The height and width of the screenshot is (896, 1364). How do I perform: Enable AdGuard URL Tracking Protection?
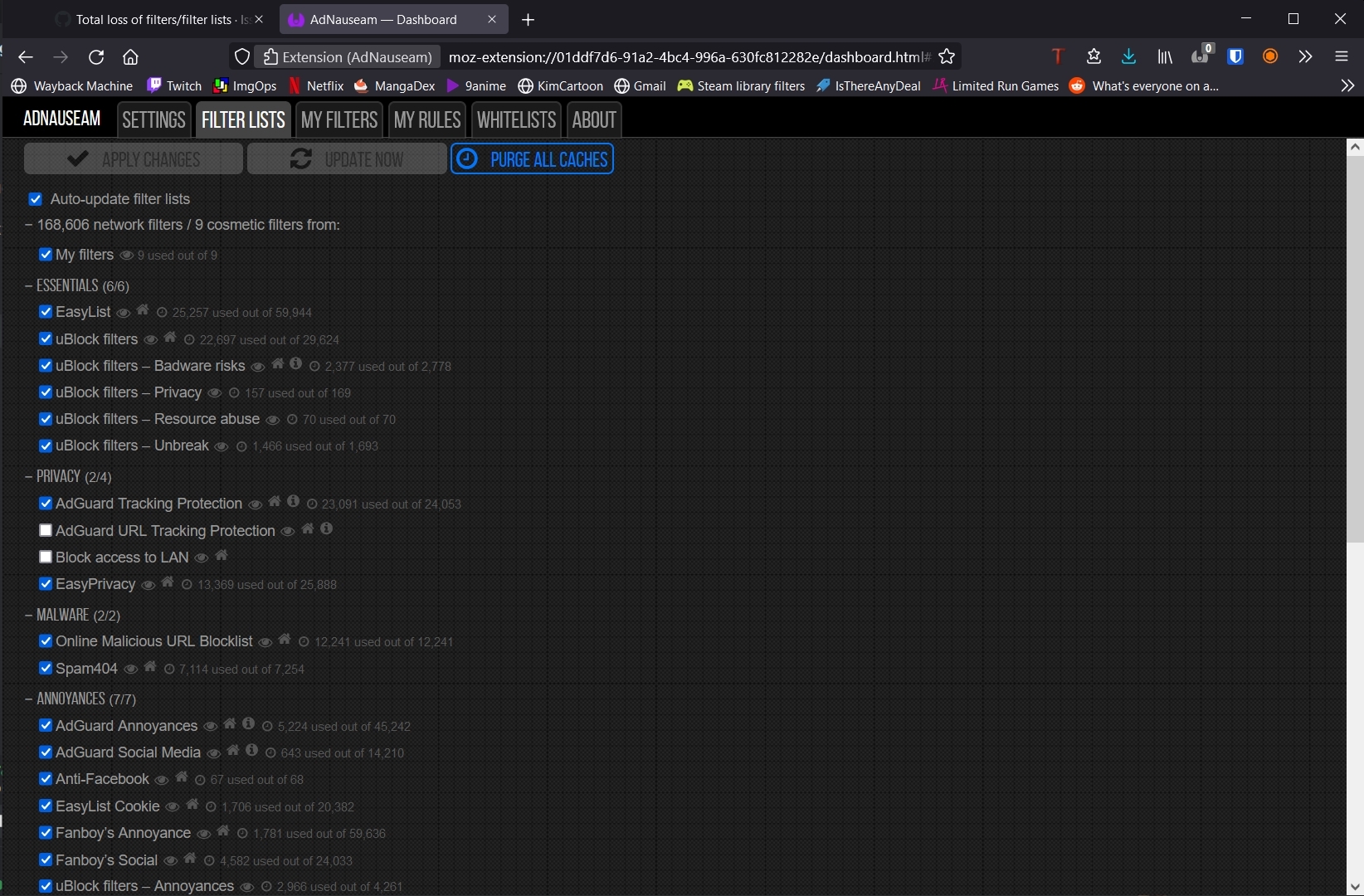coord(46,530)
